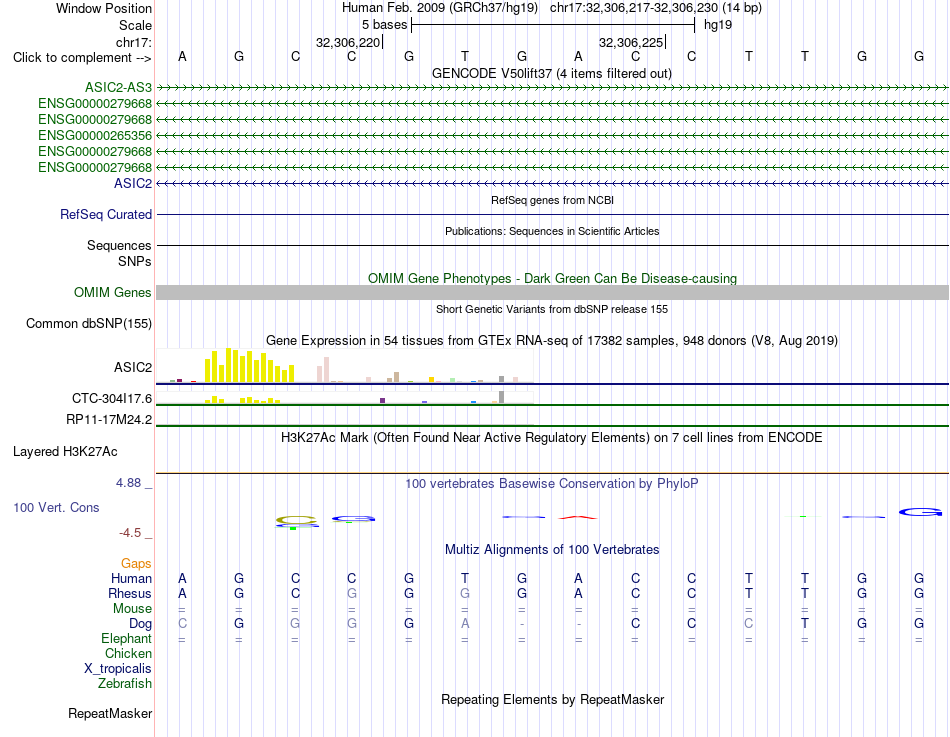Click the 32,306,220 position marker
The height and width of the screenshot is (737, 950).
(348, 42)
